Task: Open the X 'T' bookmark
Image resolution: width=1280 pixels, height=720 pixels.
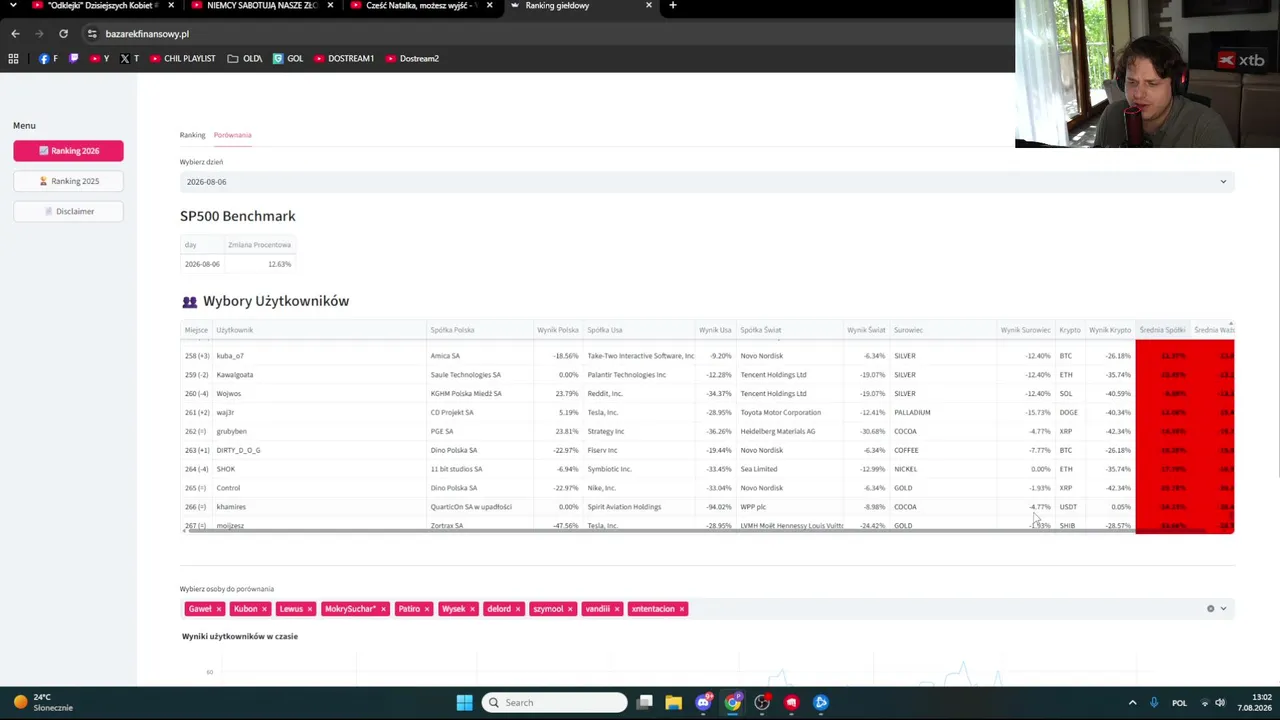Action: pyautogui.click(x=130, y=58)
